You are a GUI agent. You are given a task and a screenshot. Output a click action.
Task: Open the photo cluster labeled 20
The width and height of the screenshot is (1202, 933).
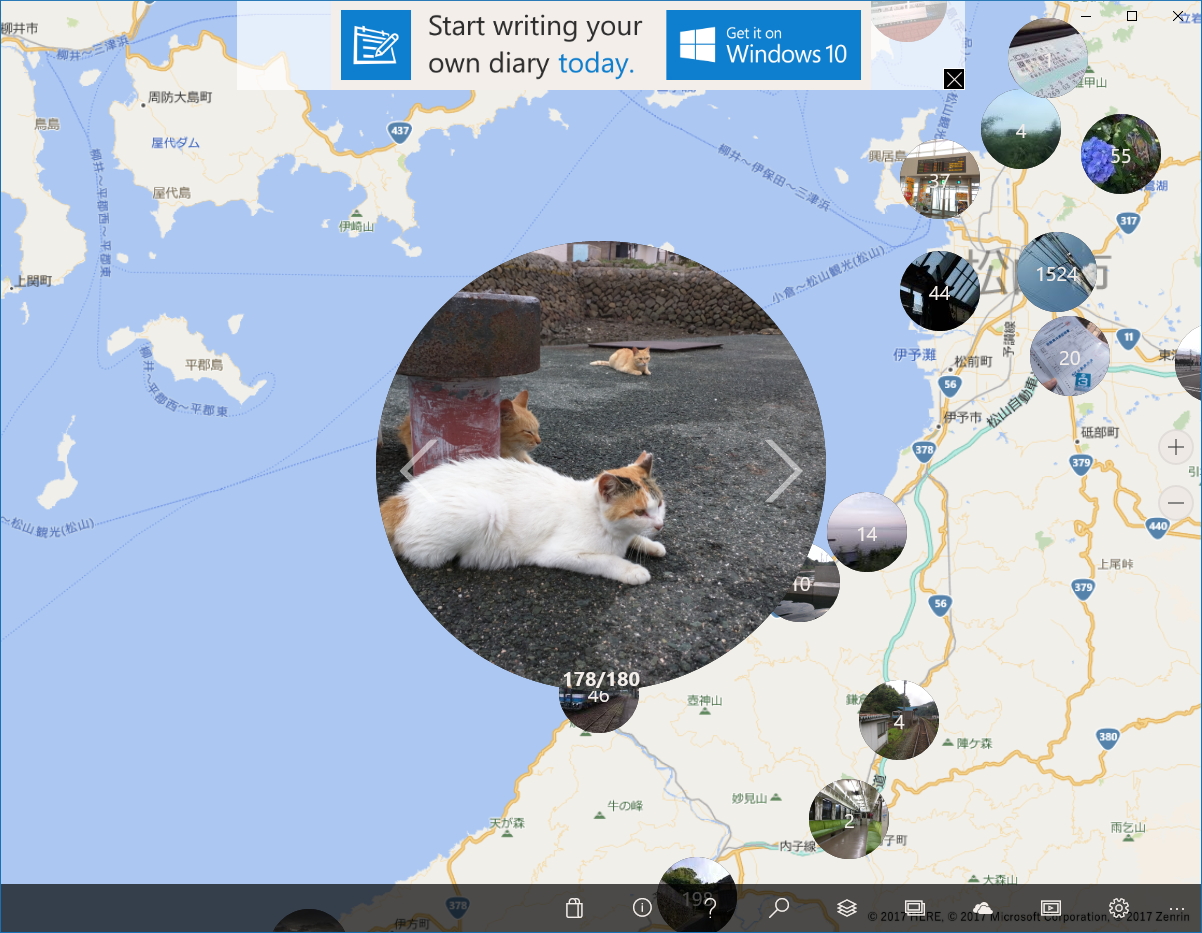1069,357
